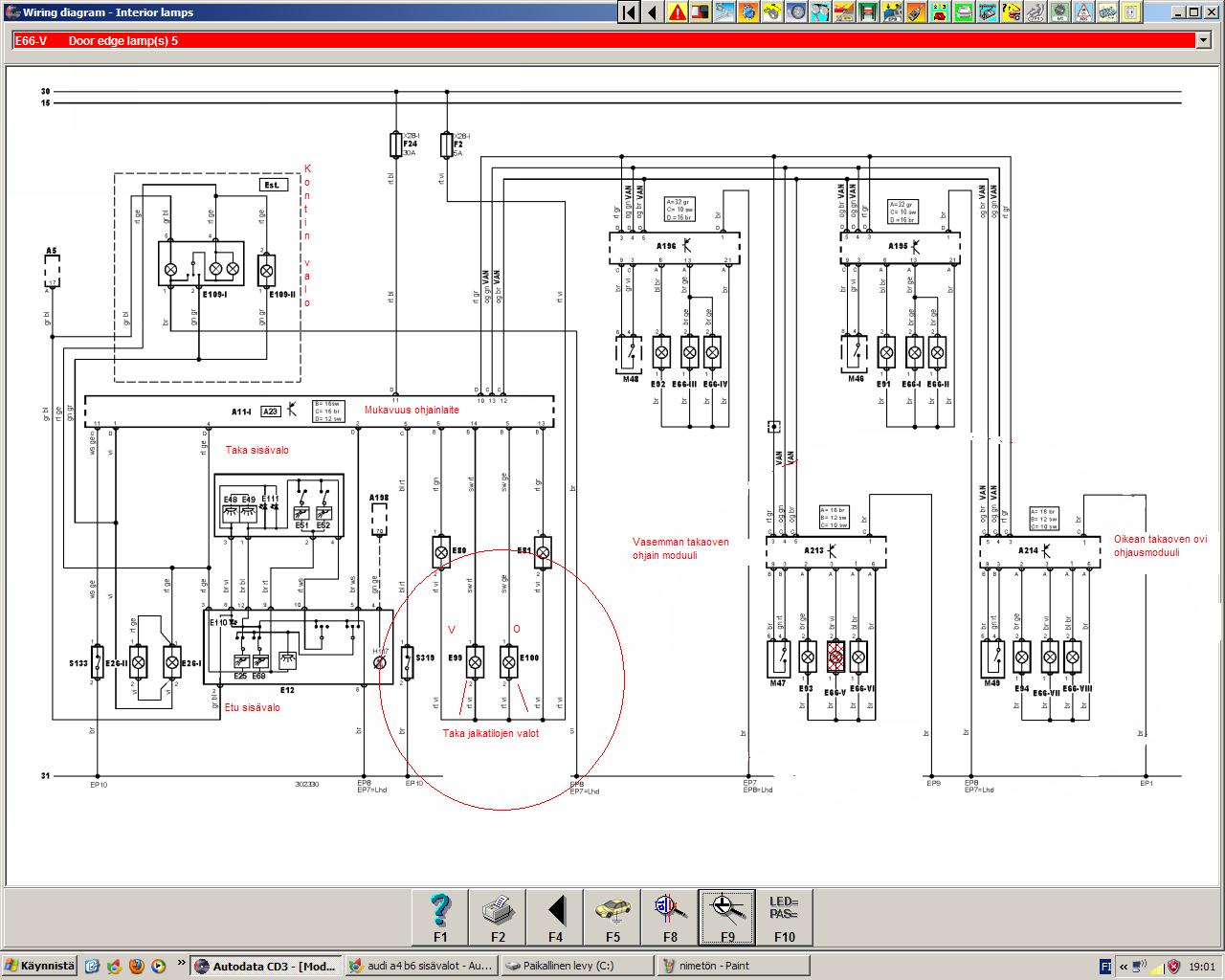The width and height of the screenshot is (1225, 980).
Task: Open the audi a4 b6 sisävalot taskbar window
Action: pos(420,966)
